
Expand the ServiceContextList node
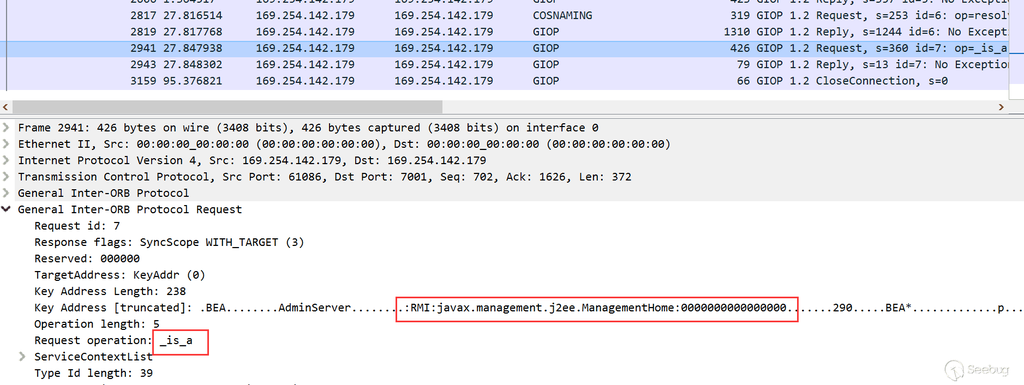click(23, 357)
